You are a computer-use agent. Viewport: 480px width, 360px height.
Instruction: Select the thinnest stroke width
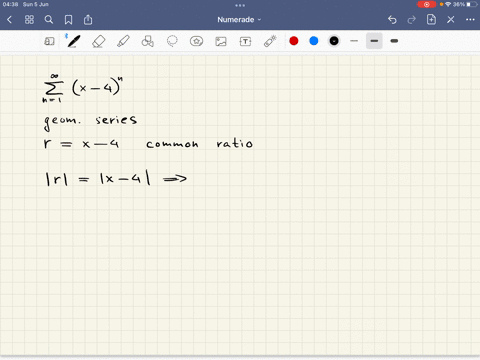[x=354, y=41]
